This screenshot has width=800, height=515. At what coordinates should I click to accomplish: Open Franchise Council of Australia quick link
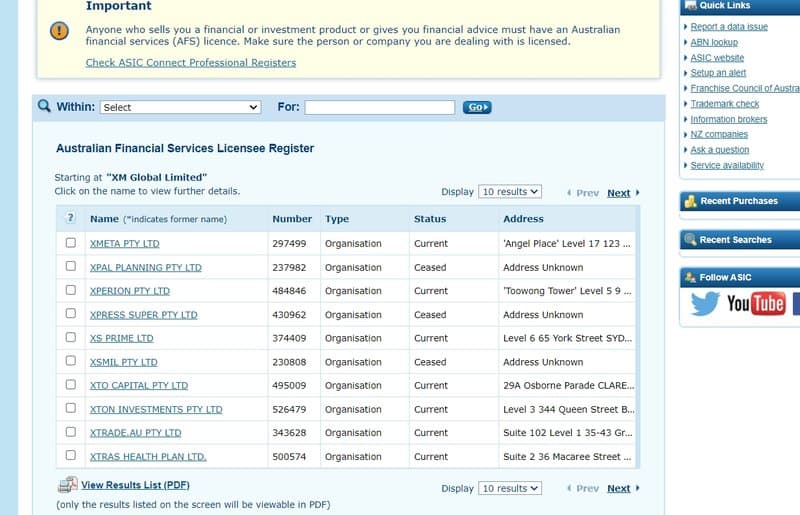pos(745,88)
